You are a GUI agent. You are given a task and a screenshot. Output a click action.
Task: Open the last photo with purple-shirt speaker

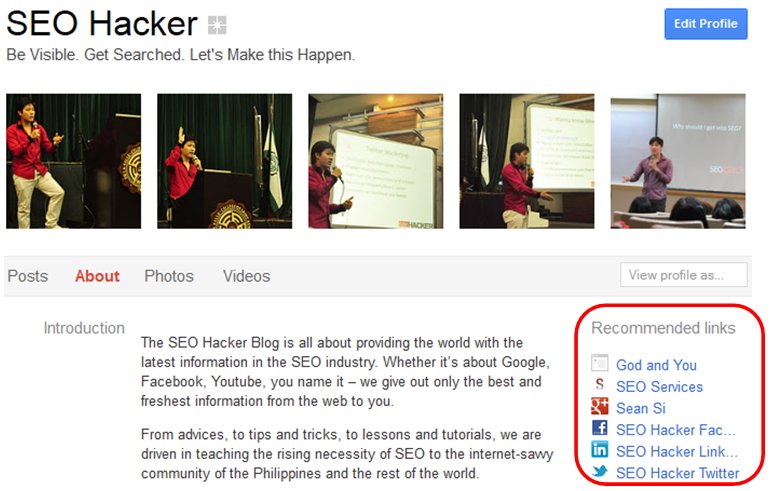tap(678, 161)
